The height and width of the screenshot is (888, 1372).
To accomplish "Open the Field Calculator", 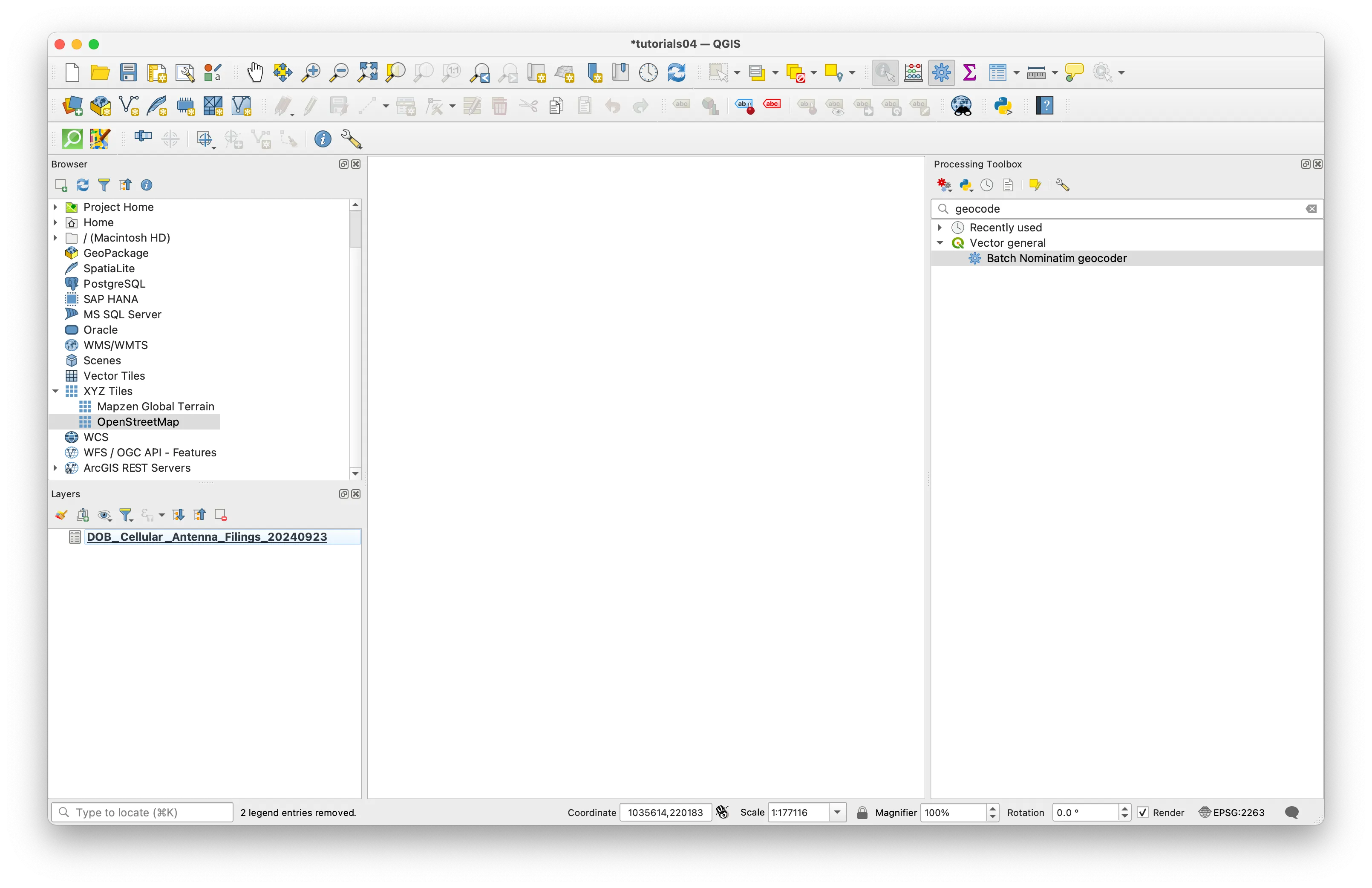I will [x=913, y=72].
